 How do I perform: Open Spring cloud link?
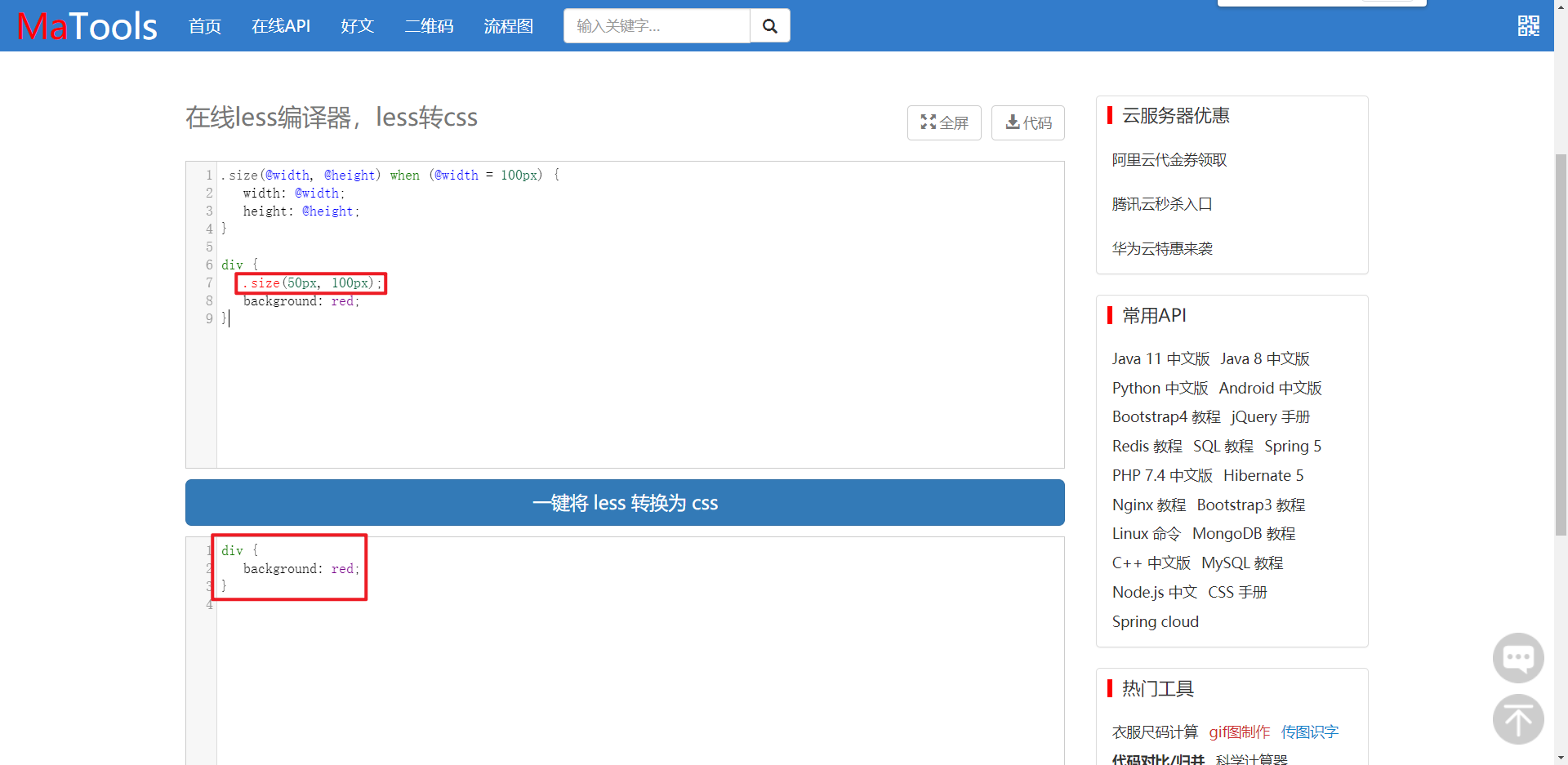[1156, 621]
